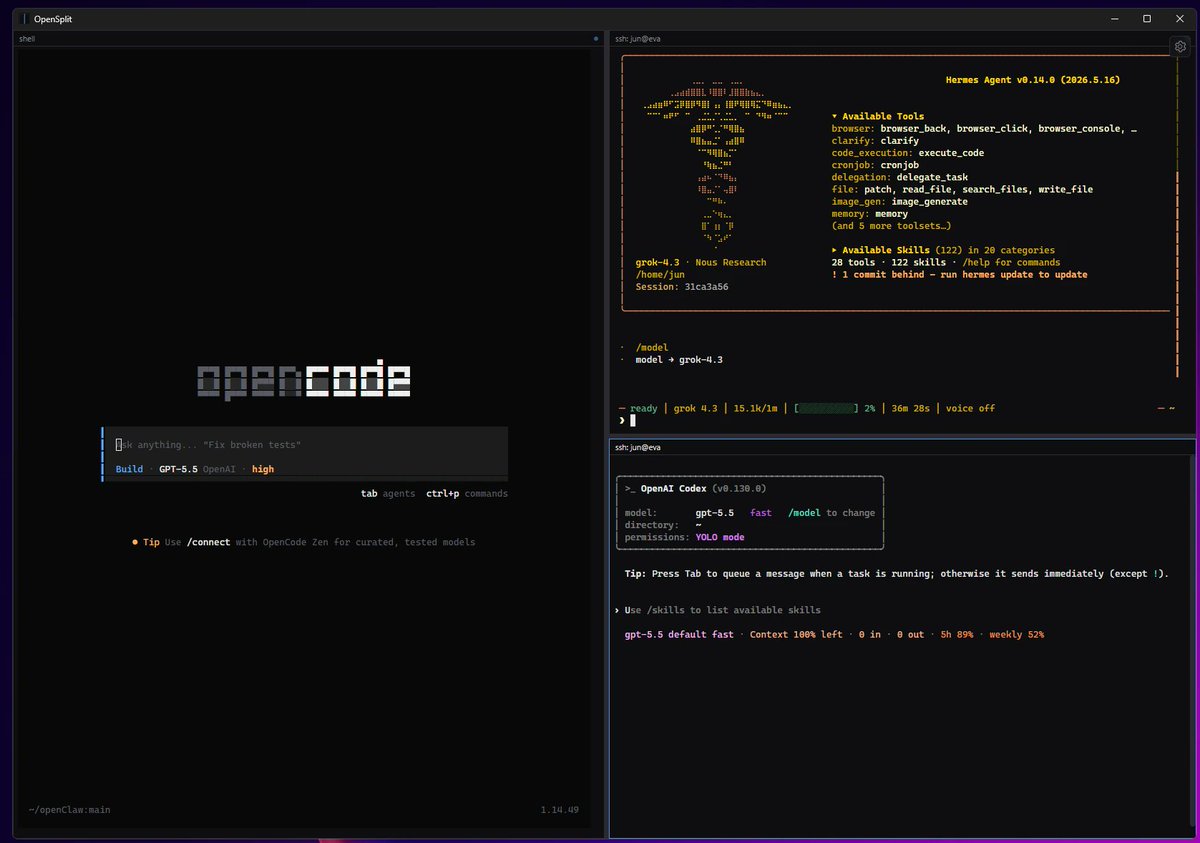Image resolution: width=1200 pixels, height=843 pixels.
Task: Click the blue dot indicator on shell pane header
Action: click(596, 38)
